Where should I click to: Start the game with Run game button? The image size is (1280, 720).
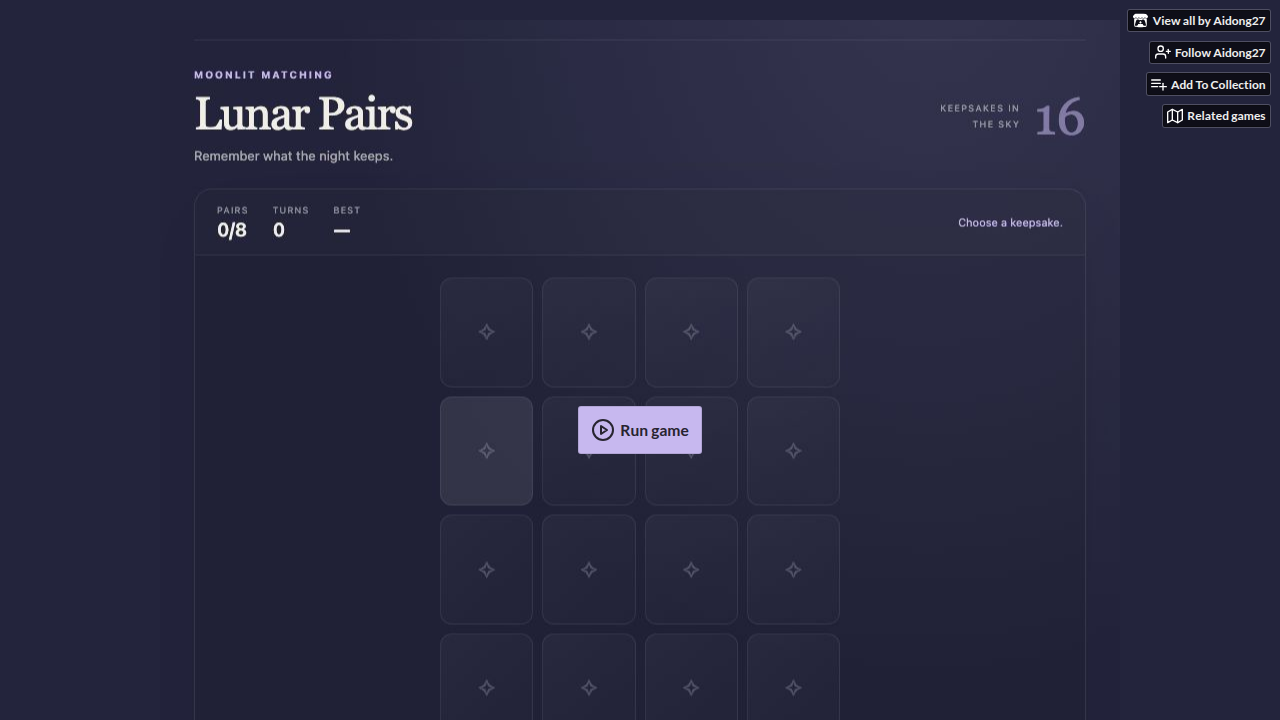(x=640, y=430)
